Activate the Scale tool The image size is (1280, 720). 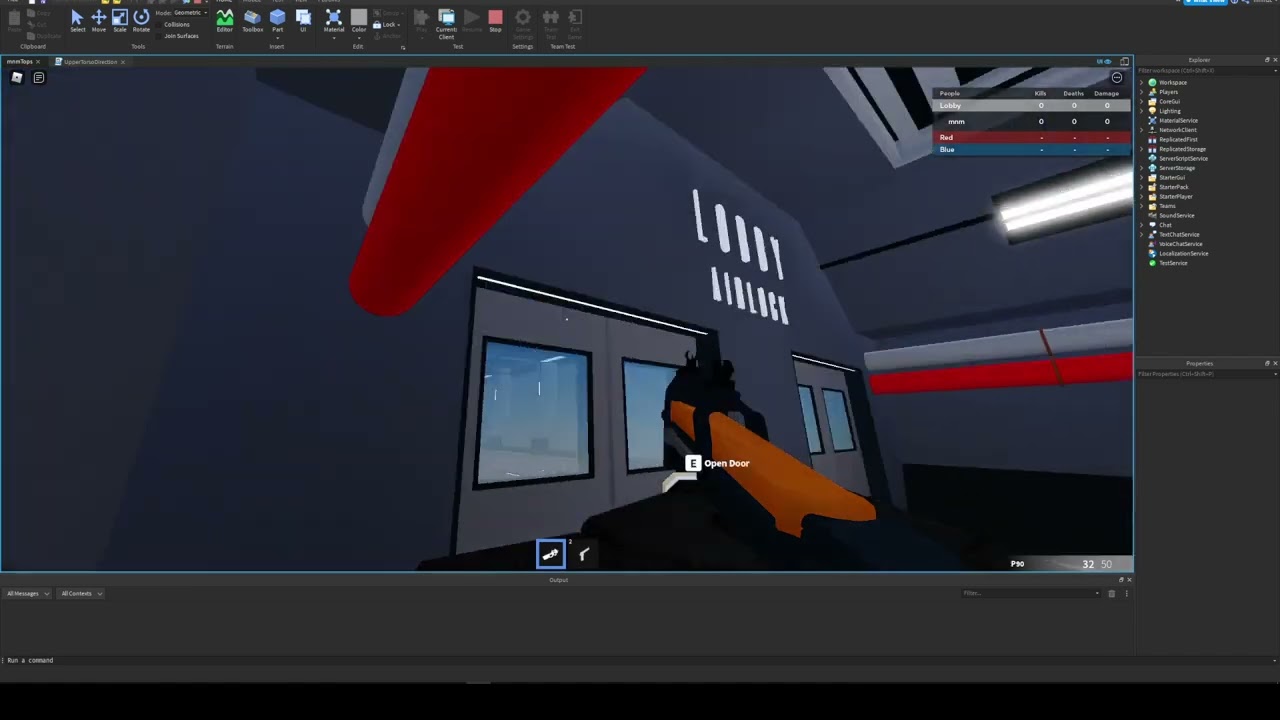pyautogui.click(x=120, y=20)
